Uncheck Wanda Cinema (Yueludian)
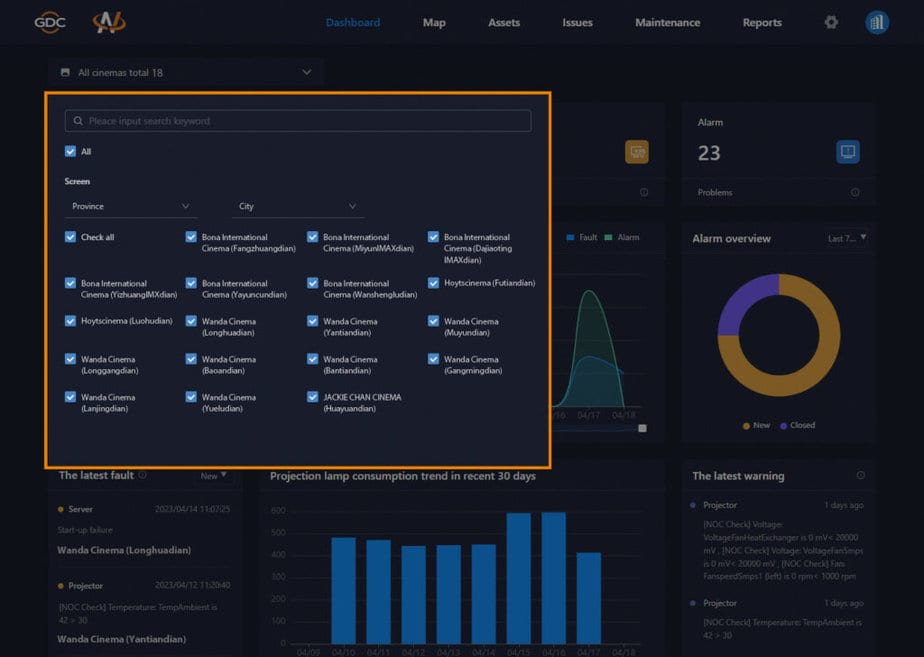Viewport: 924px width, 657px height. pyautogui.click(x=191, y=397)
